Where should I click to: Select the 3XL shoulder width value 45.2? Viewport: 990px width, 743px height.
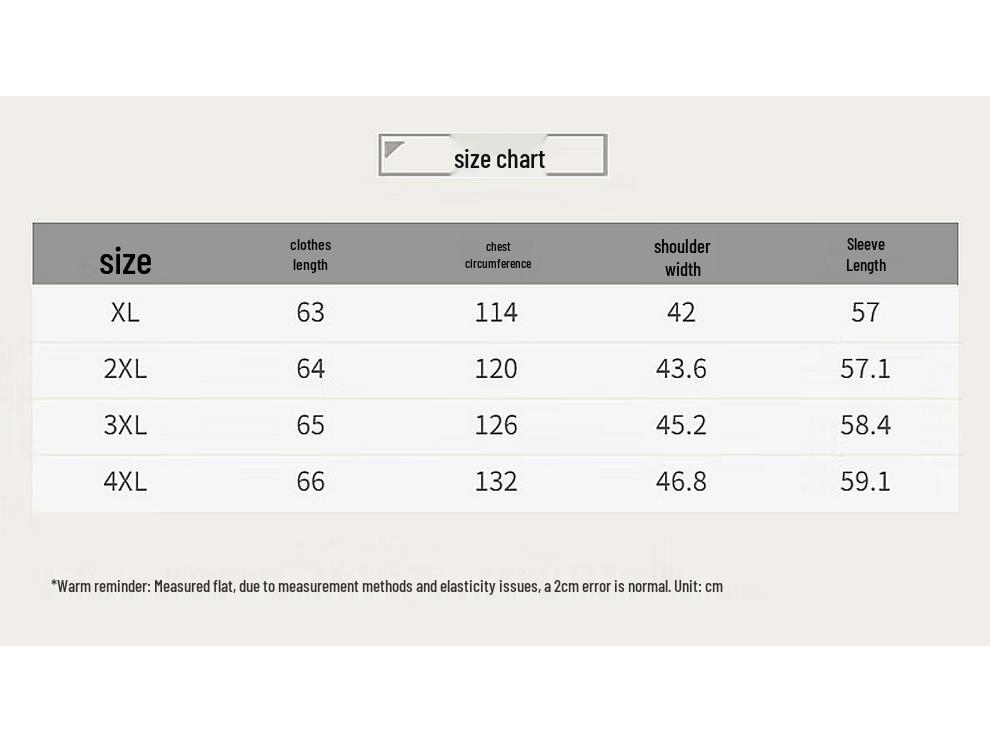click(x=681, y=425)
